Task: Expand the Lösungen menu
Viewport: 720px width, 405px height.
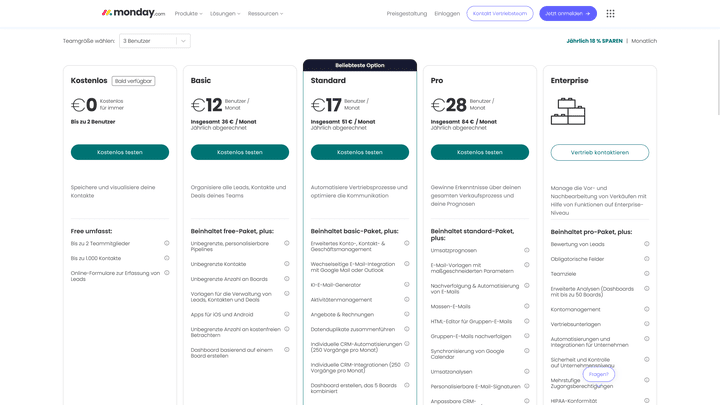Action: pos(225,14)
